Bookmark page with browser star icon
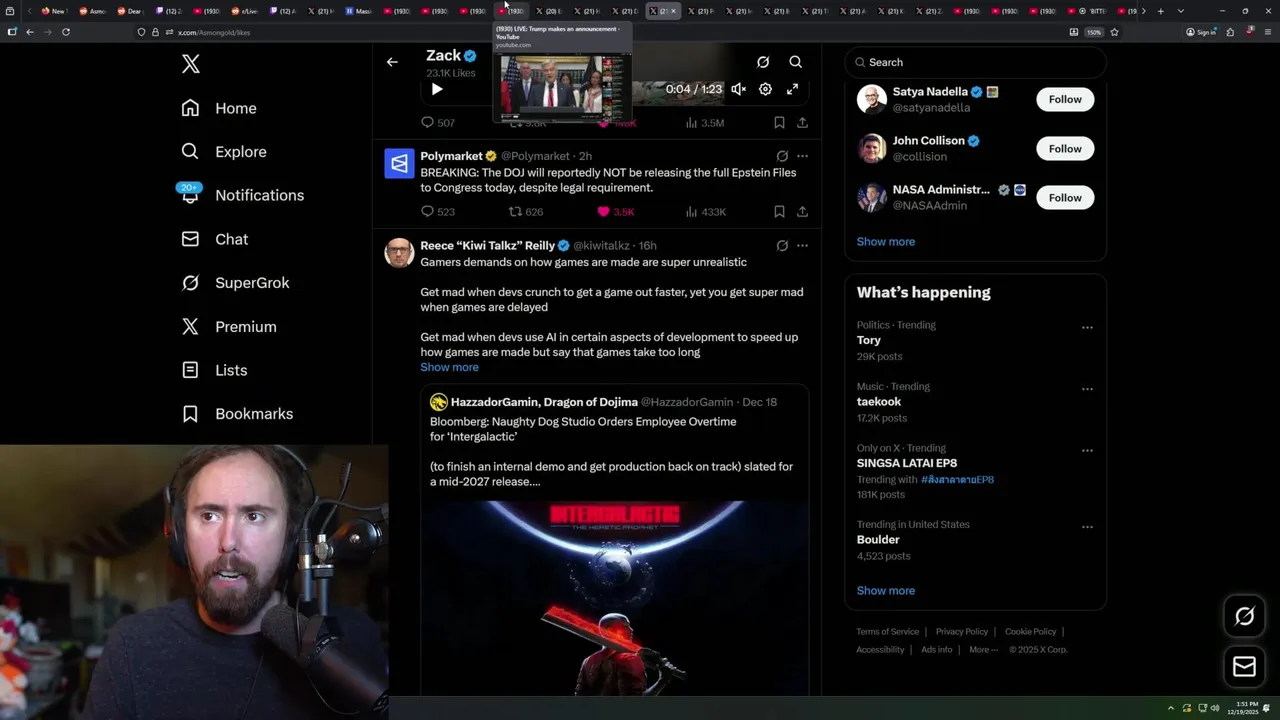Screen dimensions: 1280x720 click(1114, 32)
